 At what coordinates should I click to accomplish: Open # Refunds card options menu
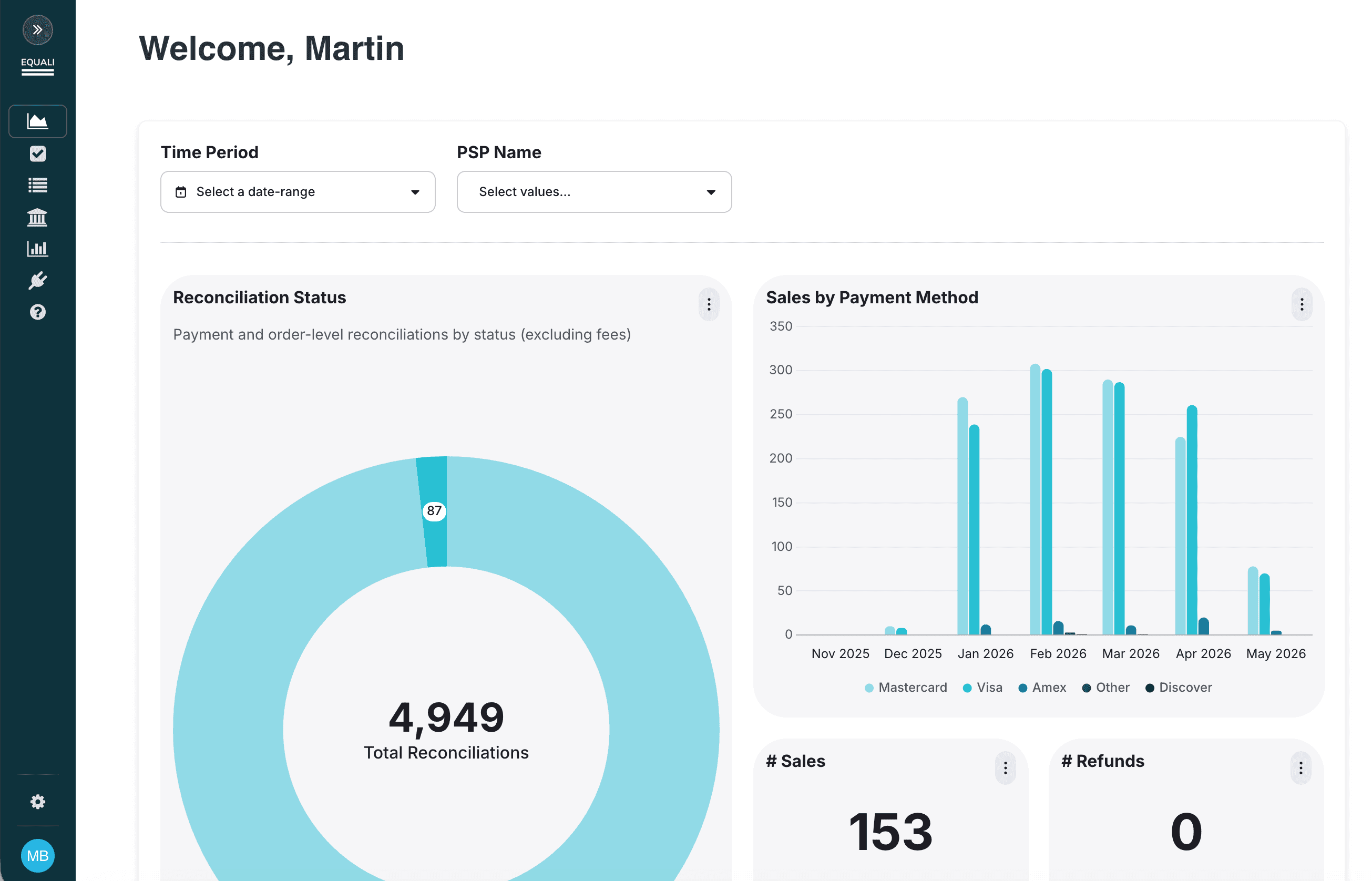pyautogui.click(x=1301, y=768)
